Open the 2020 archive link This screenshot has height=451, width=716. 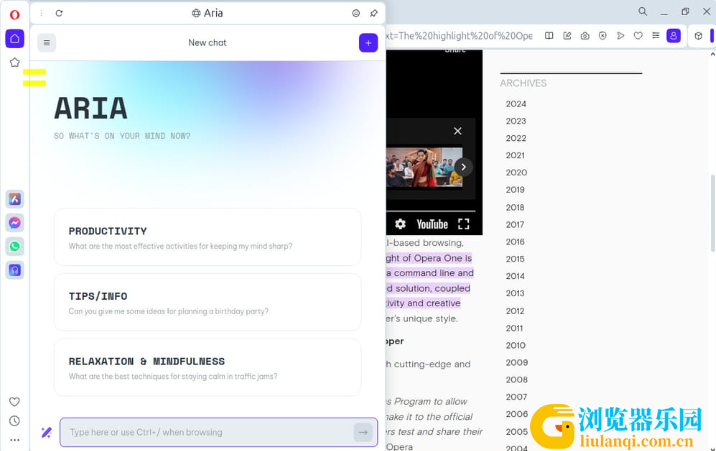(516, 173)
